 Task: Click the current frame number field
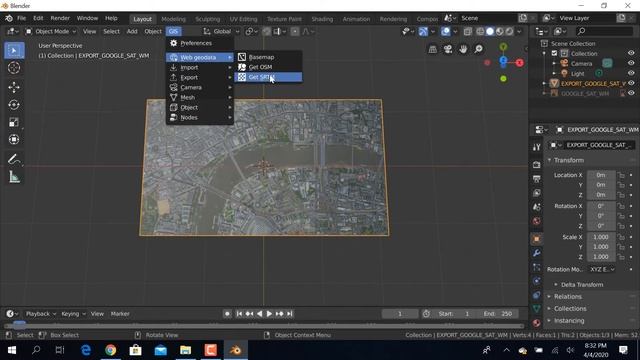[x=400, y=314]
